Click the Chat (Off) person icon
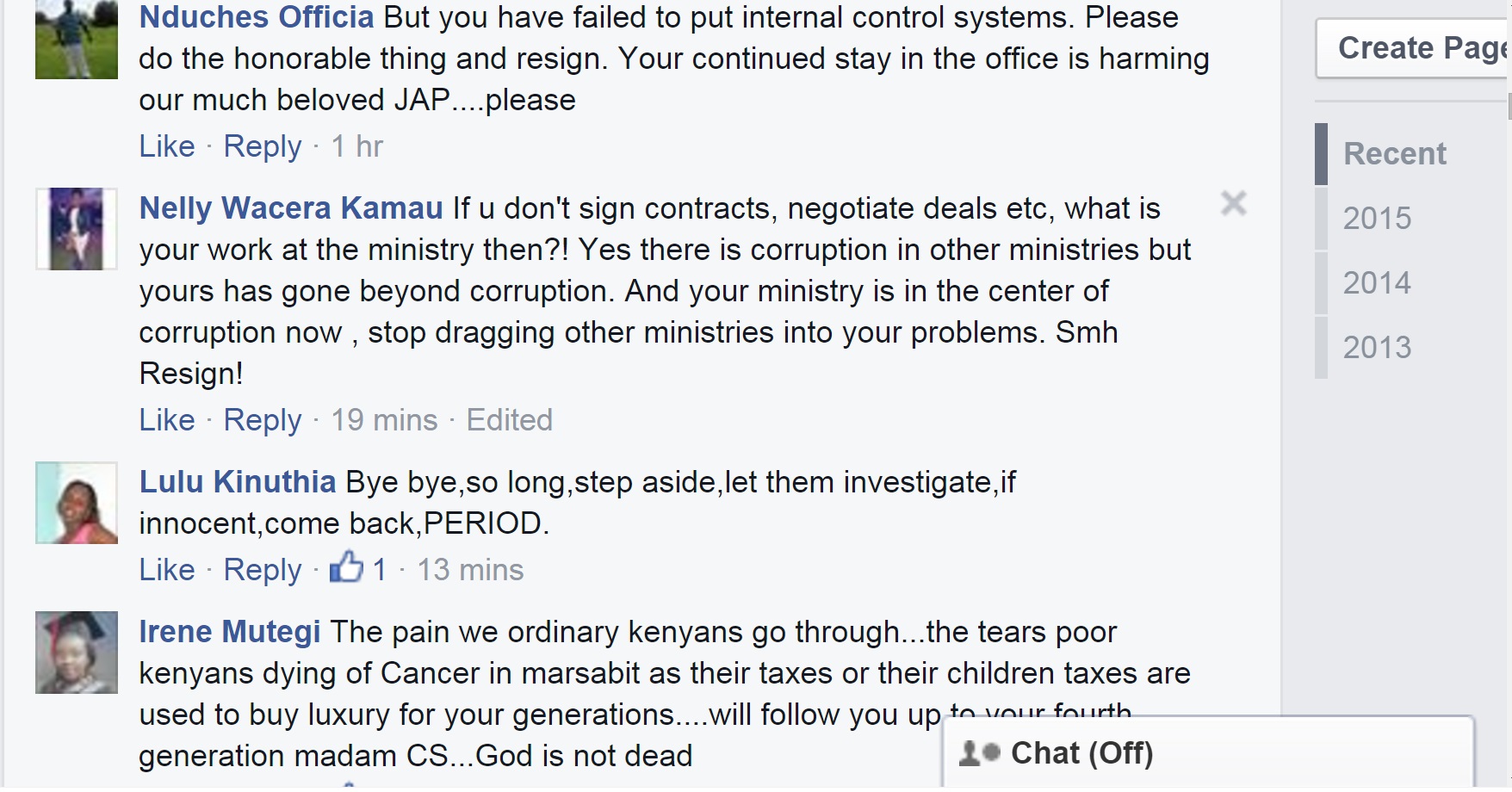Image resolution: width=1512 pixels, height=792 pixels. coord(978,753)
